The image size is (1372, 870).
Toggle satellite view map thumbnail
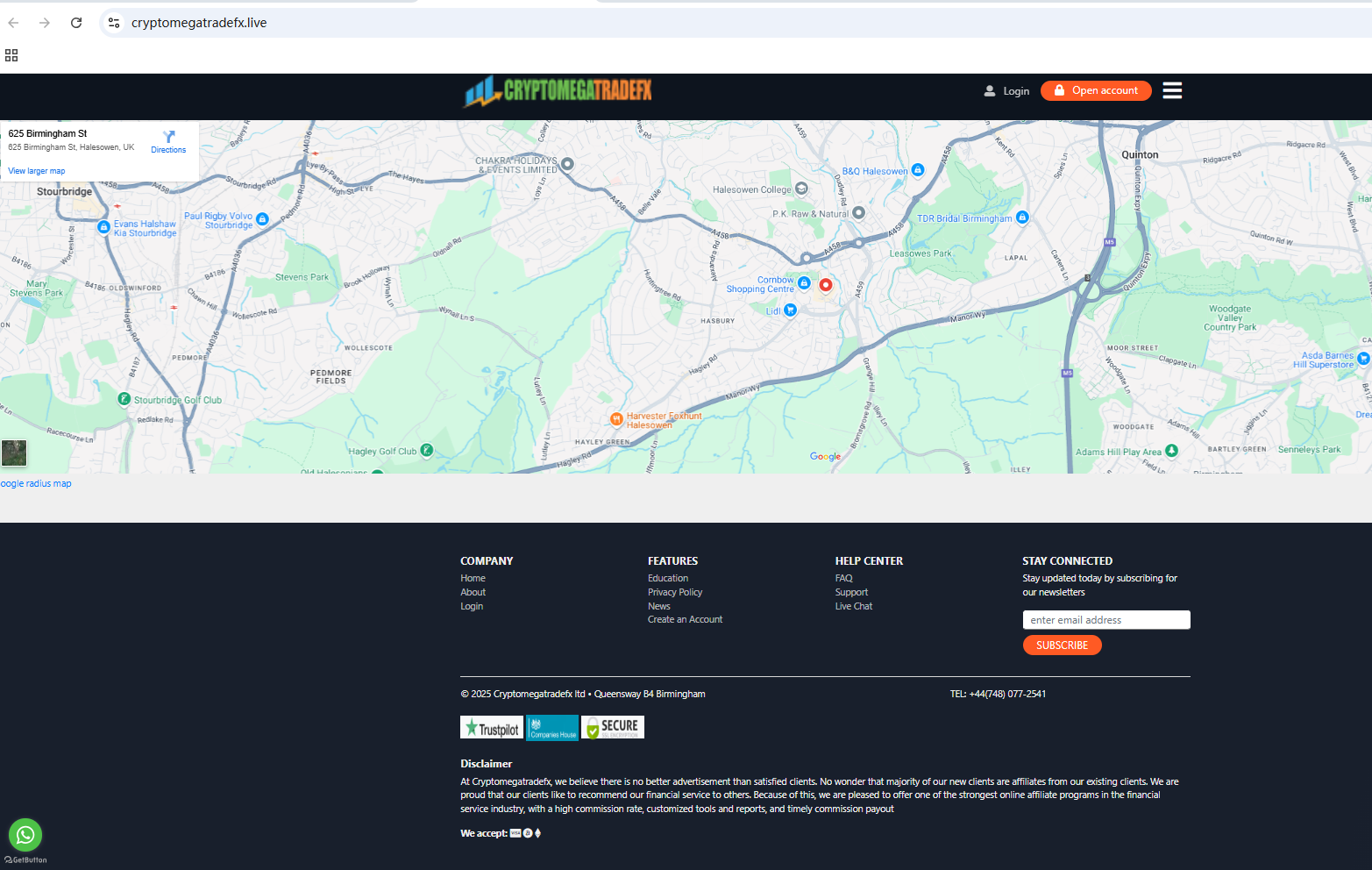coord(14,453)
